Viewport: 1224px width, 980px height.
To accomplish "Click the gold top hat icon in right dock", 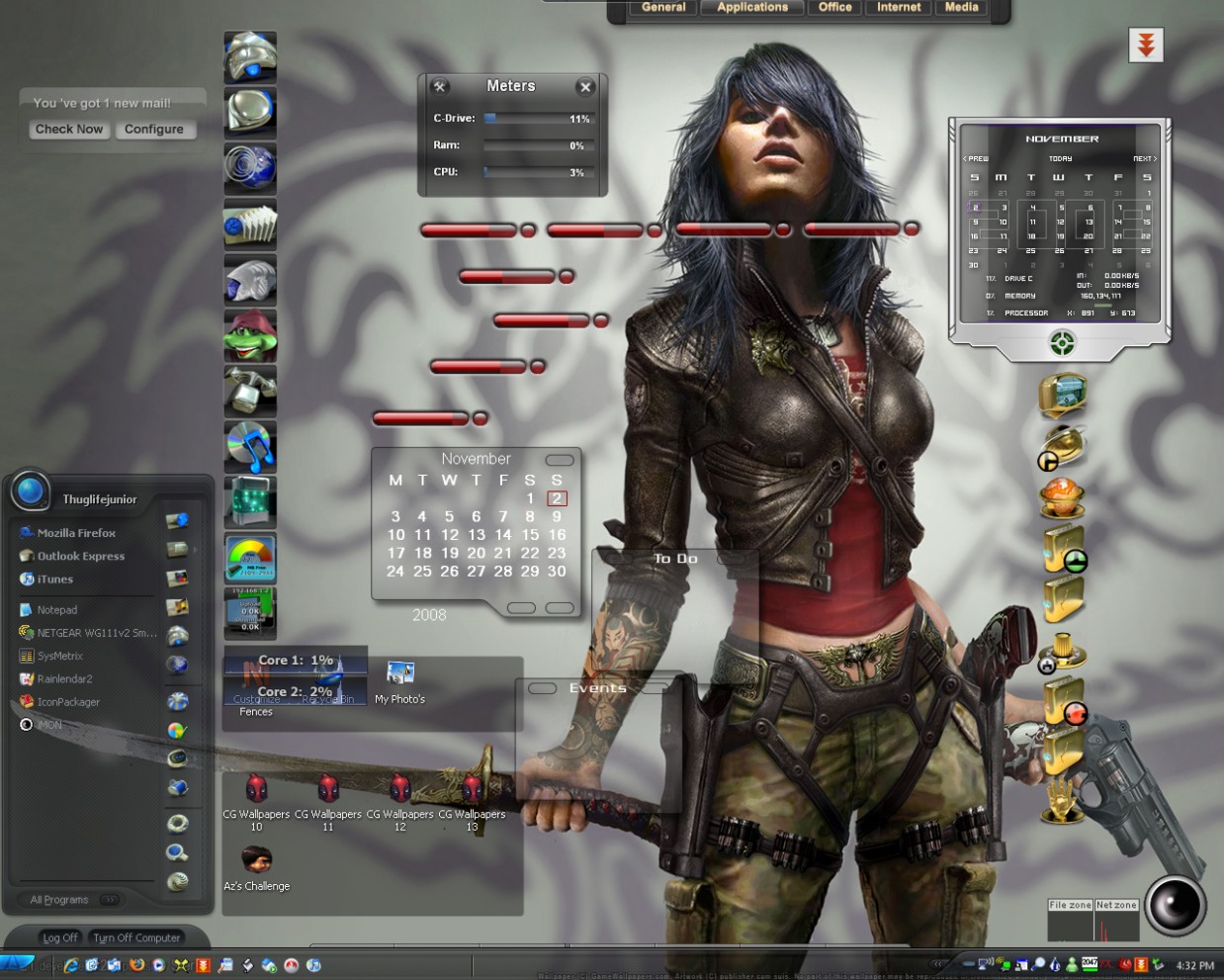I will tap(1063, 652).
